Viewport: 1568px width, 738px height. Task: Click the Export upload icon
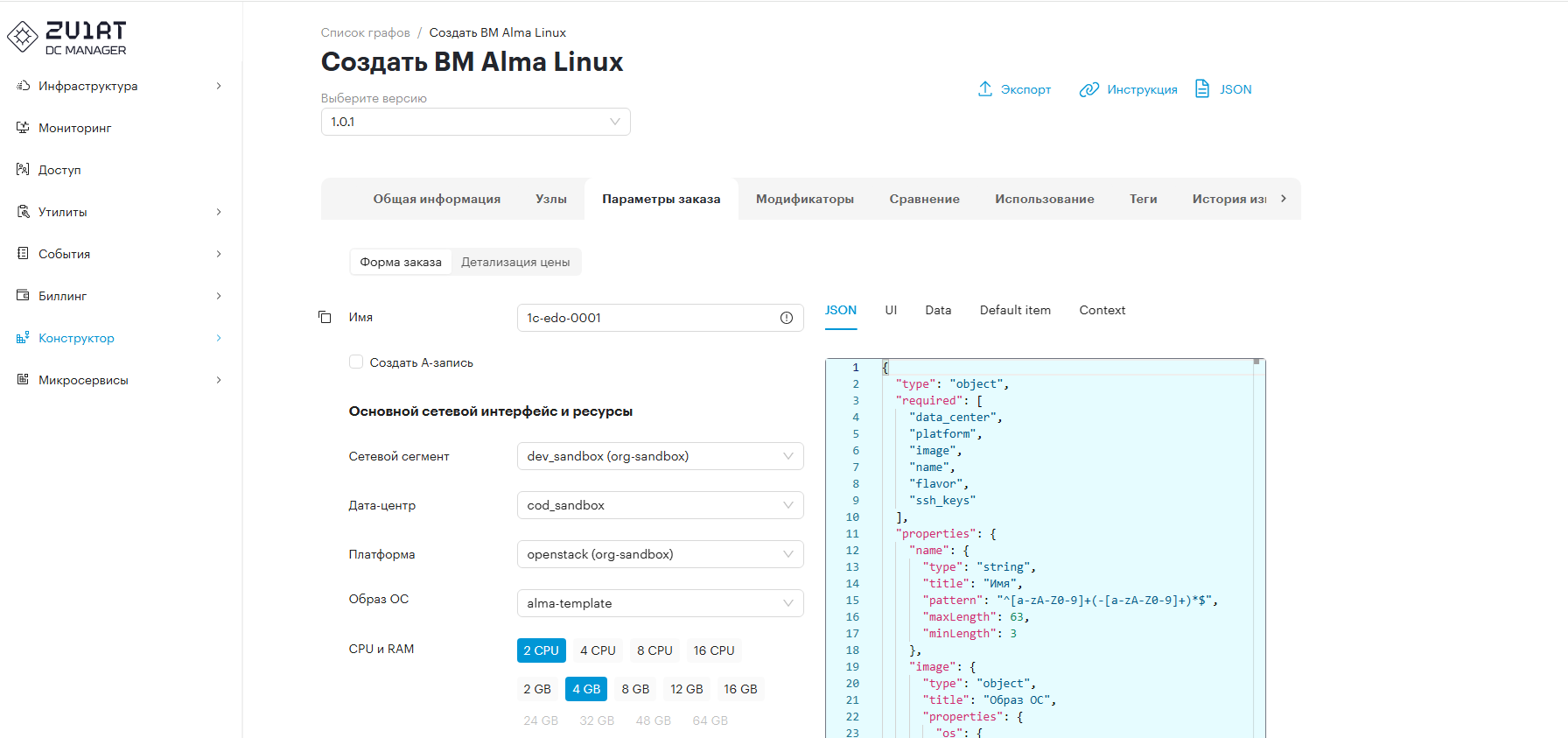985,89
